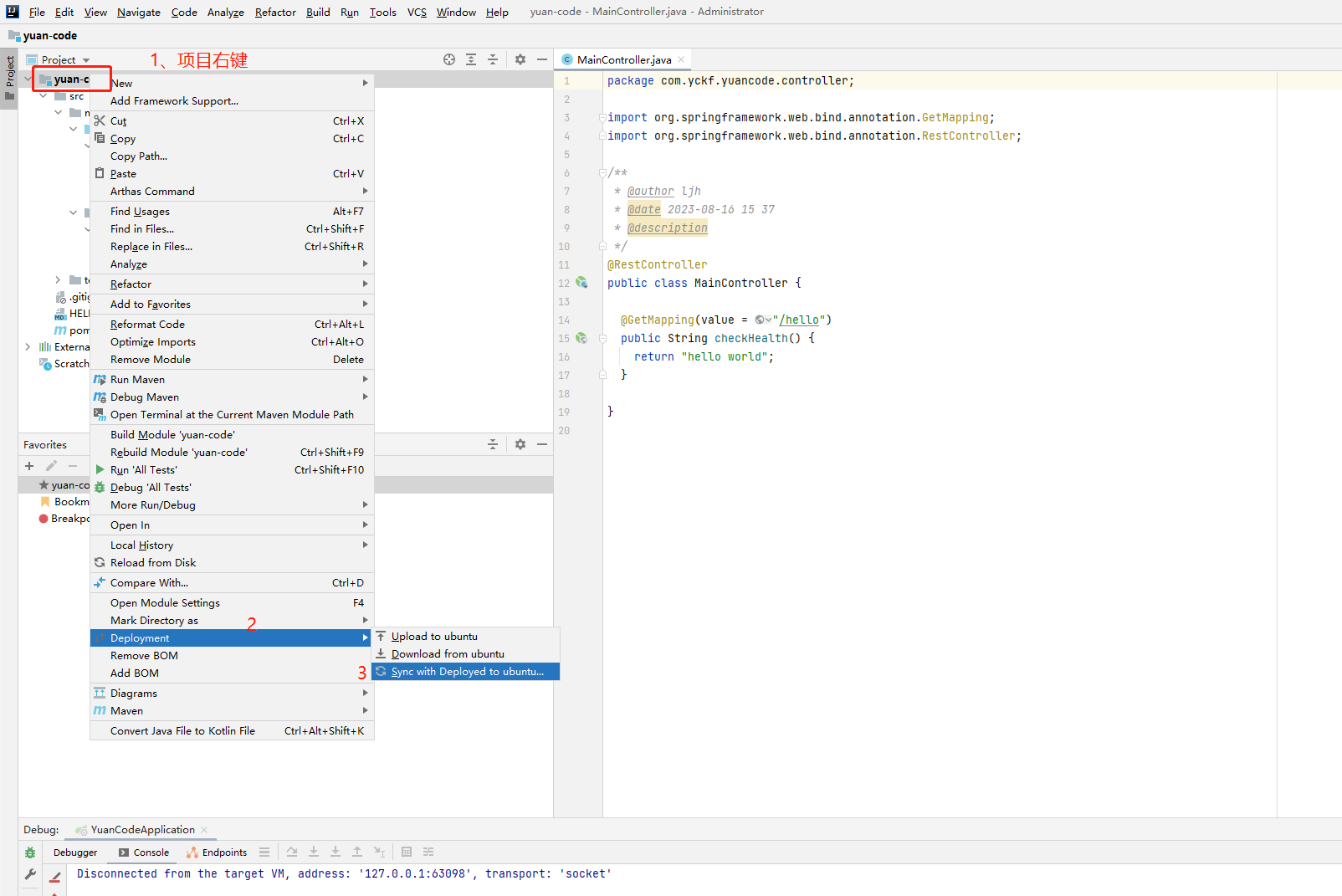
Task: Open Favorites panel gear options
Action: (x=520, y=444)
